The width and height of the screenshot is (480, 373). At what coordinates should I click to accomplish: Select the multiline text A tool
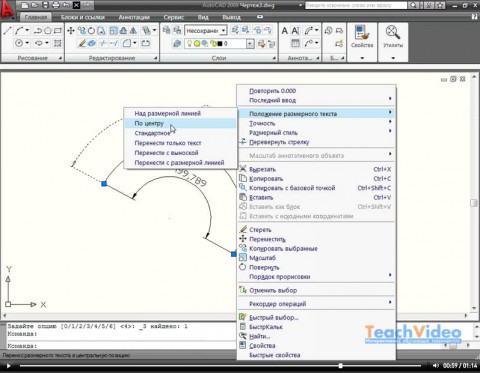(x=284, y=31)
